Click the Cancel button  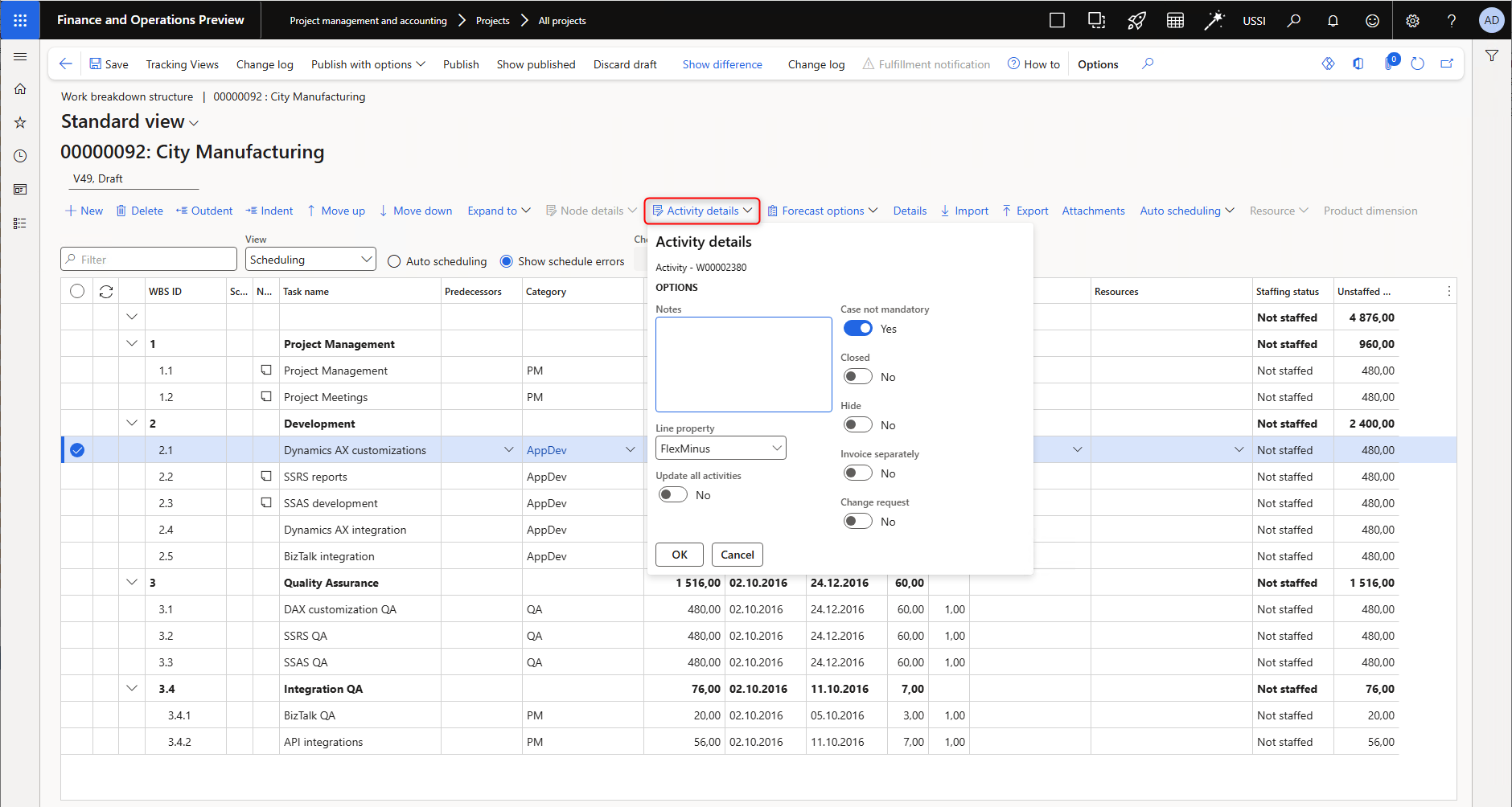[737, 555]
